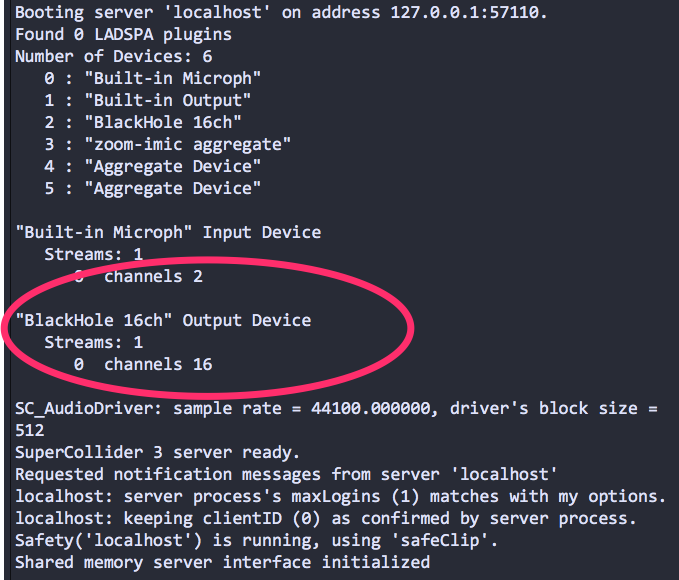Click device 5 'Aggregate Device' line

click(x=152, y=188)
